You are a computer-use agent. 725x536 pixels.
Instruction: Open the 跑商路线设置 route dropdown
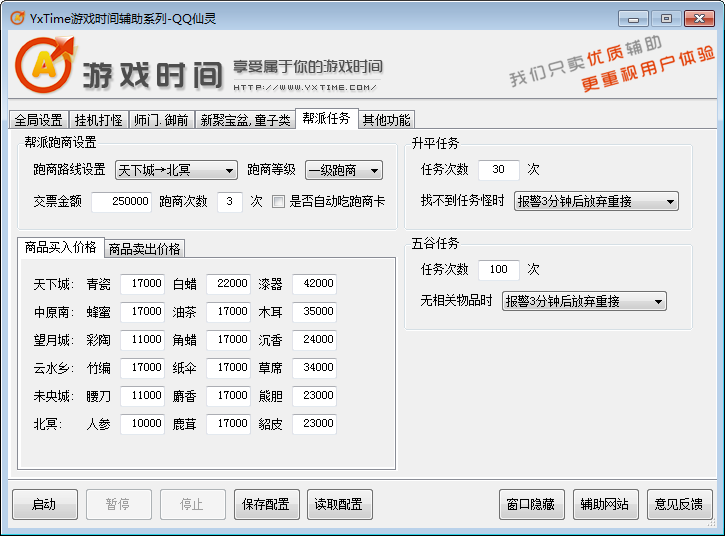coord(176,170)
